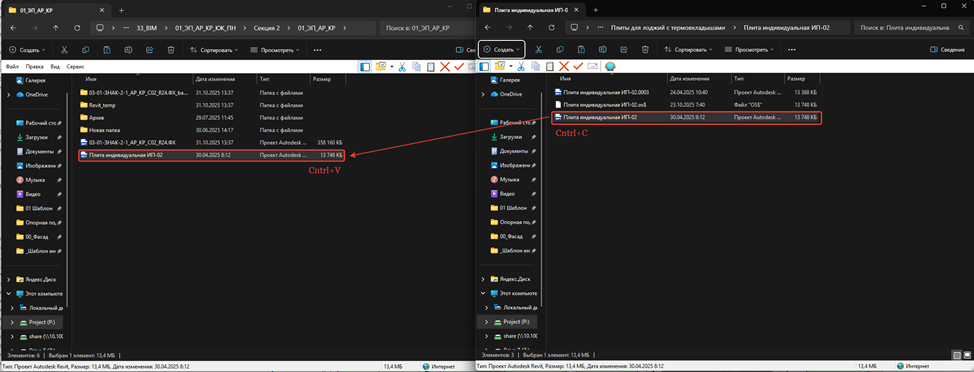Copy icon in left window's dark command bar
The height and width of the screenshot is (372, 974).
86,50
